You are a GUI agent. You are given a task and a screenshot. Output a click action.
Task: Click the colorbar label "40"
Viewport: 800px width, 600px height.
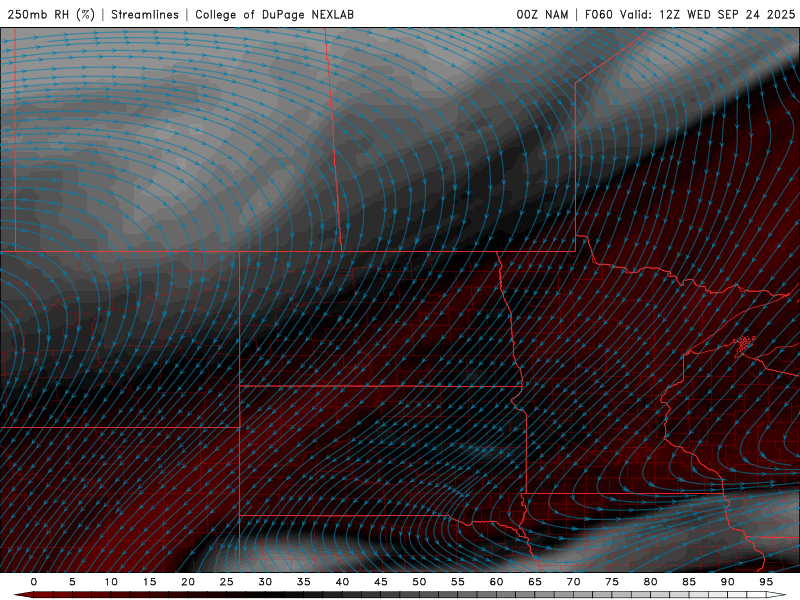342,582
